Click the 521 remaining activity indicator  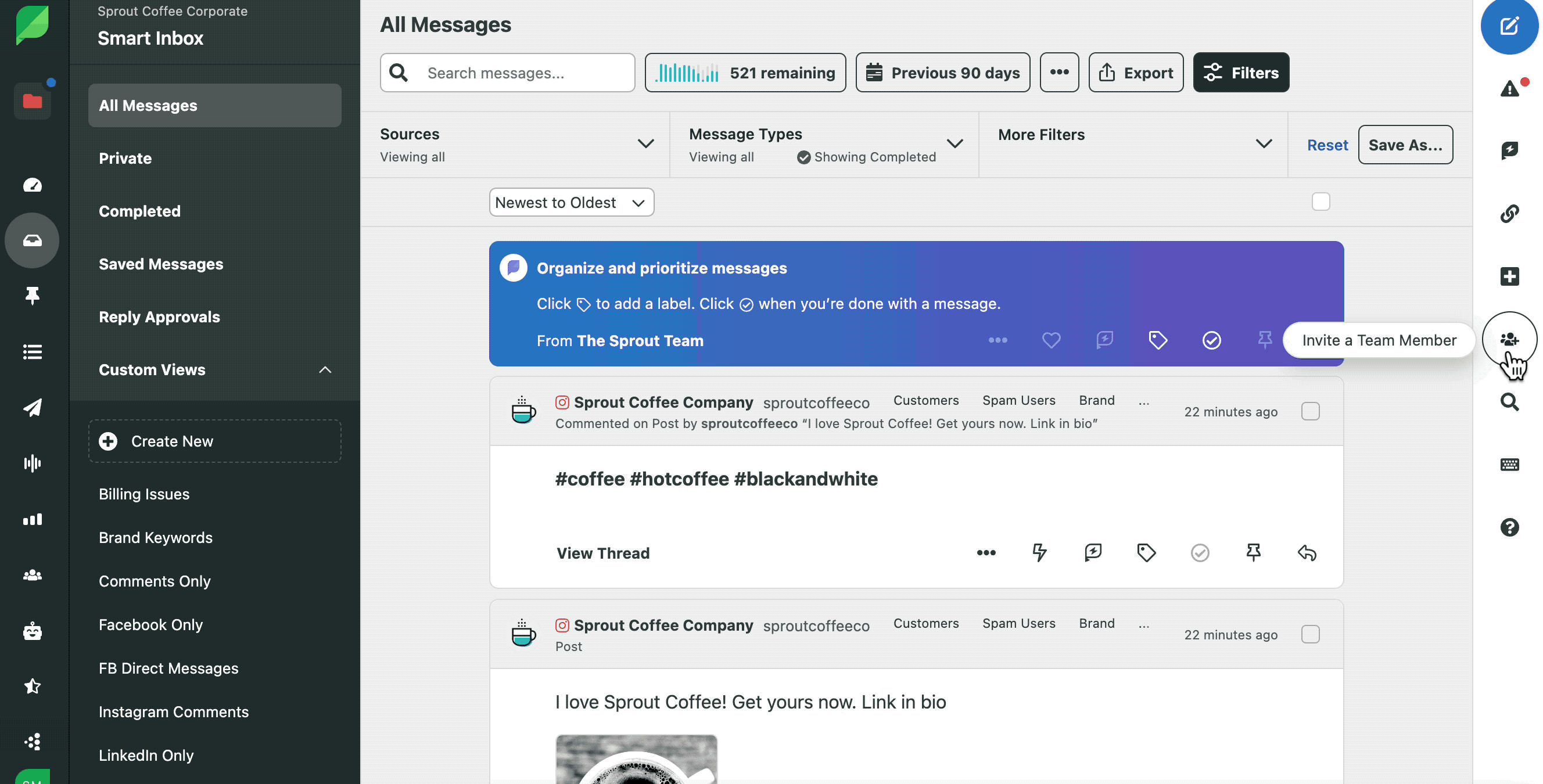click(x=745, y=73)
